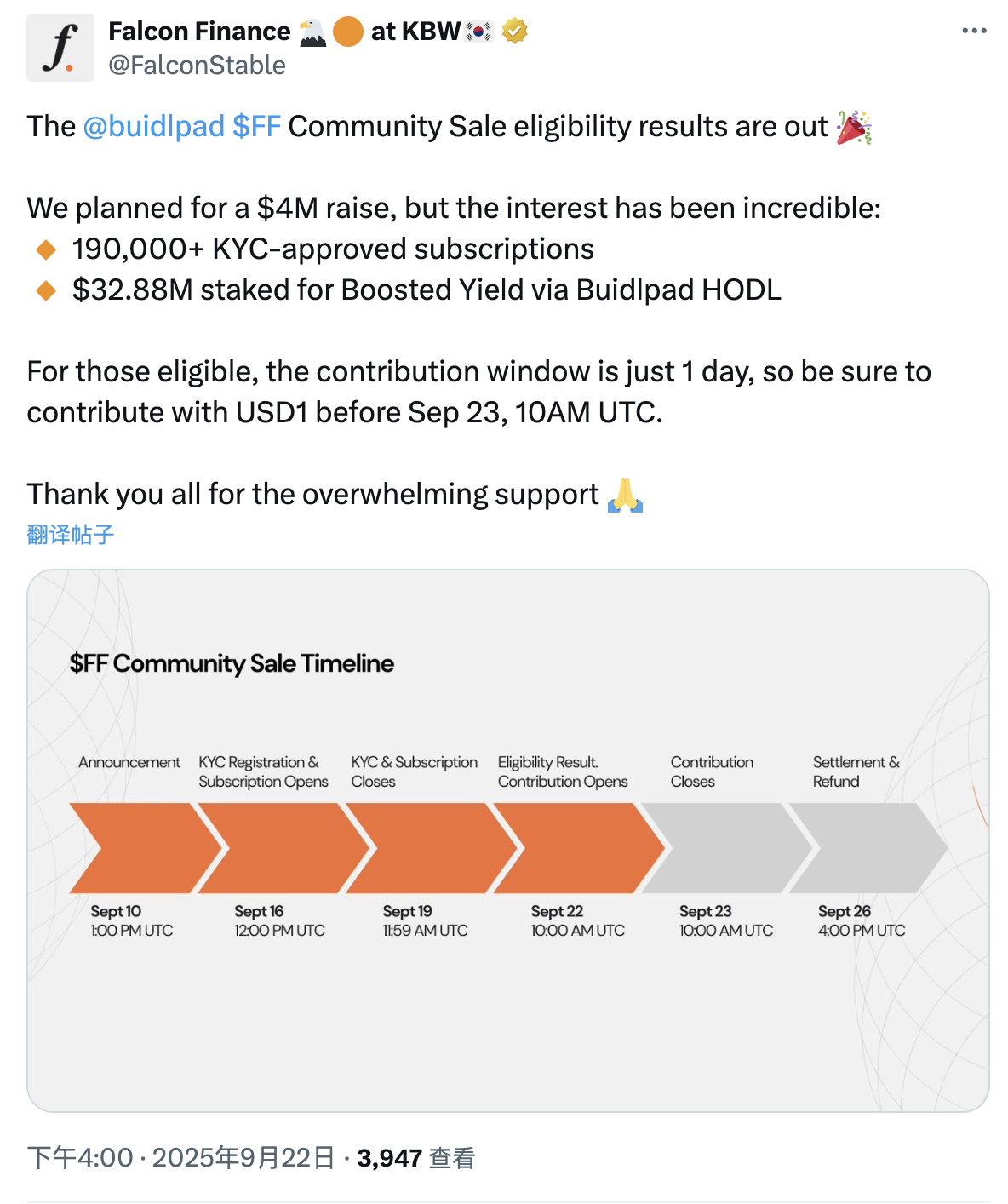Open the @FalconStable handle
The image size is (1008, 1204).
(198, 66)
